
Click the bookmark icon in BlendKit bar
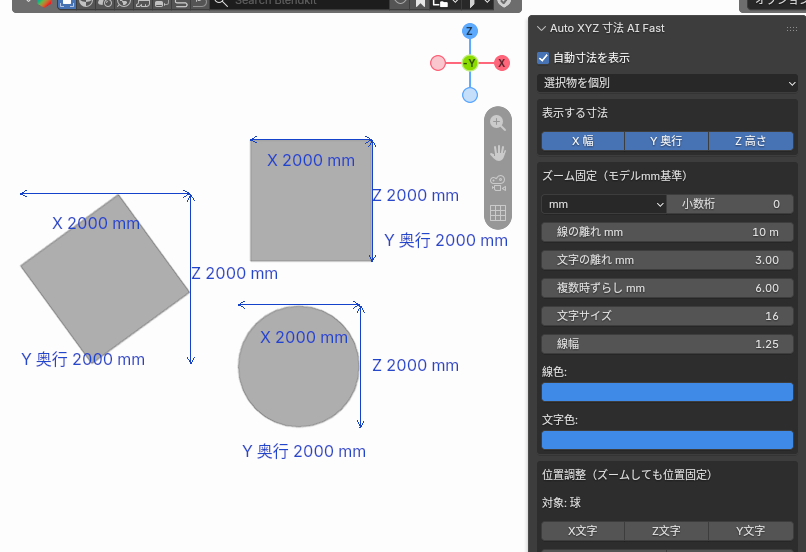pos(420,3)
